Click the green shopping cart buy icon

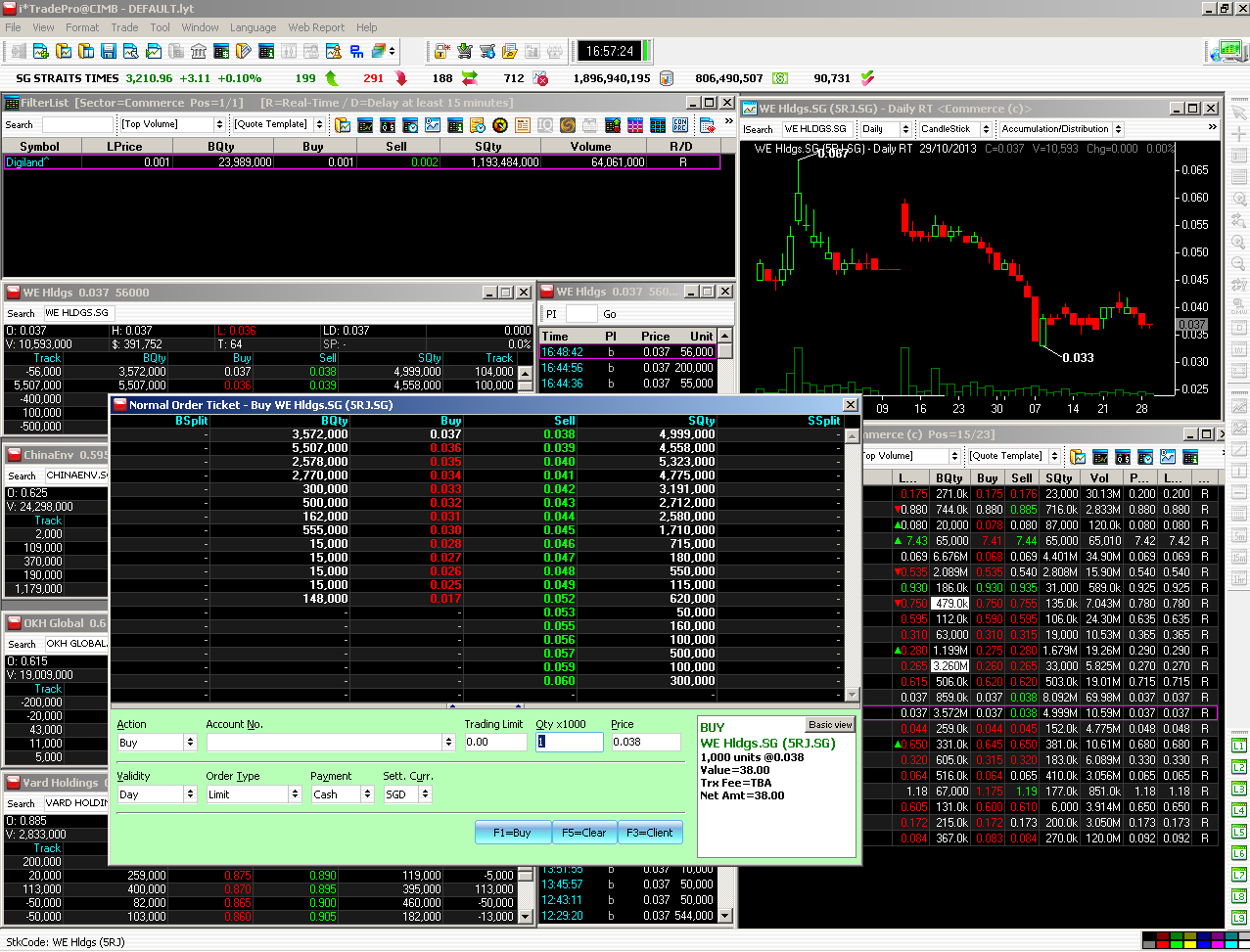(x=463, y=50)
